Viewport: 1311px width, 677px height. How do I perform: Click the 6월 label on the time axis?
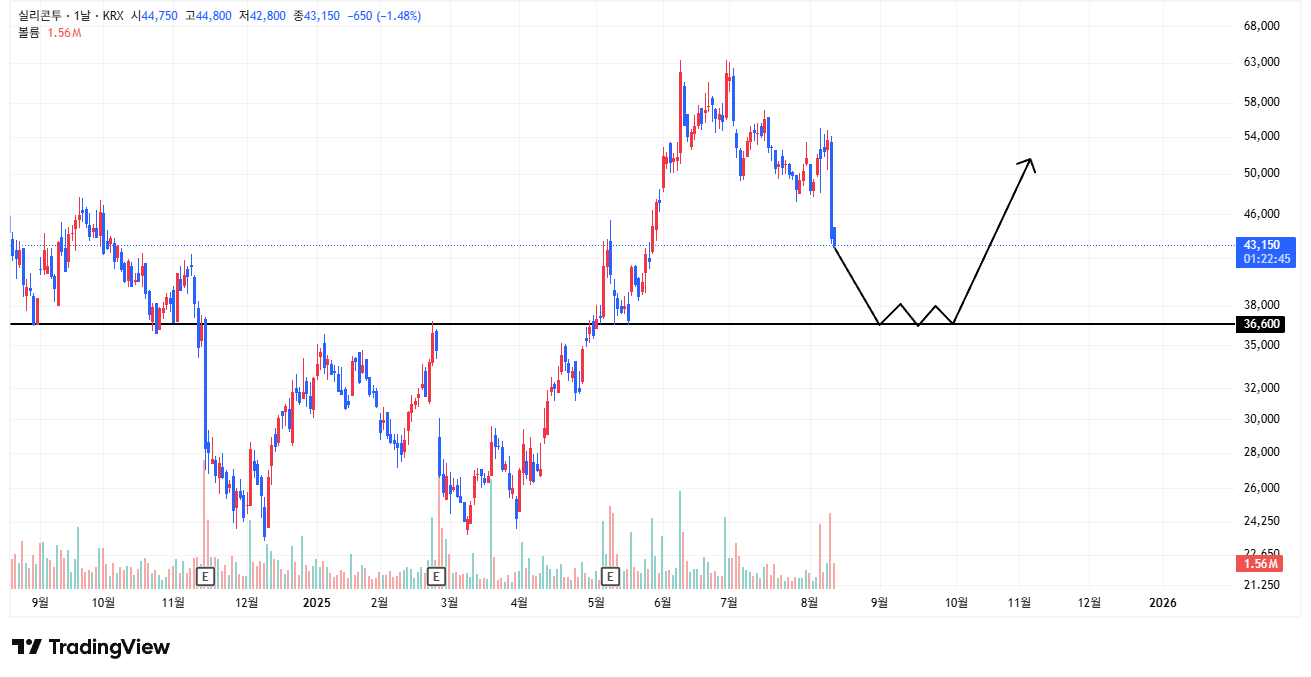click(x=662, y=602)
